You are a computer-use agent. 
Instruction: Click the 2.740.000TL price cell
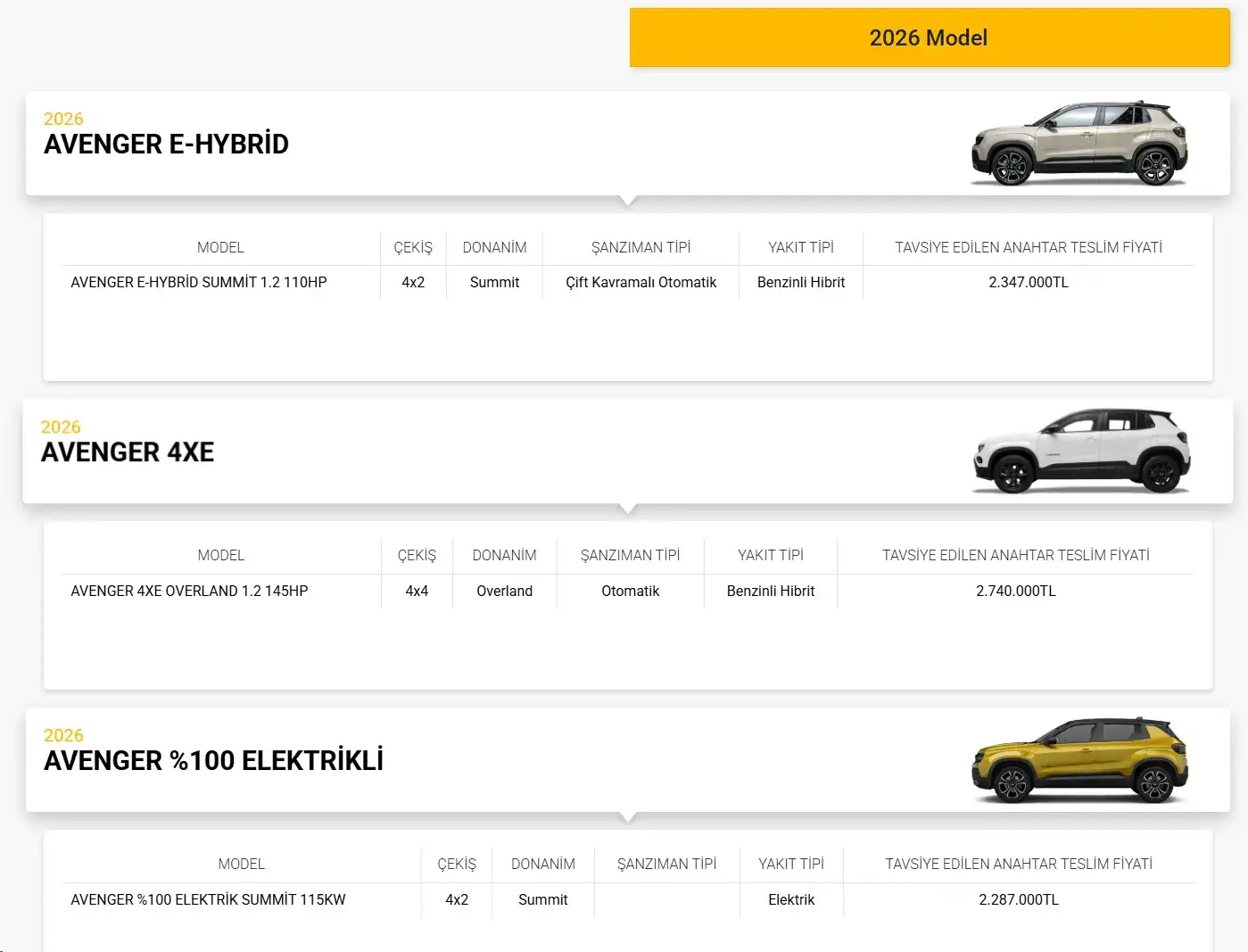coord(1015,591)
